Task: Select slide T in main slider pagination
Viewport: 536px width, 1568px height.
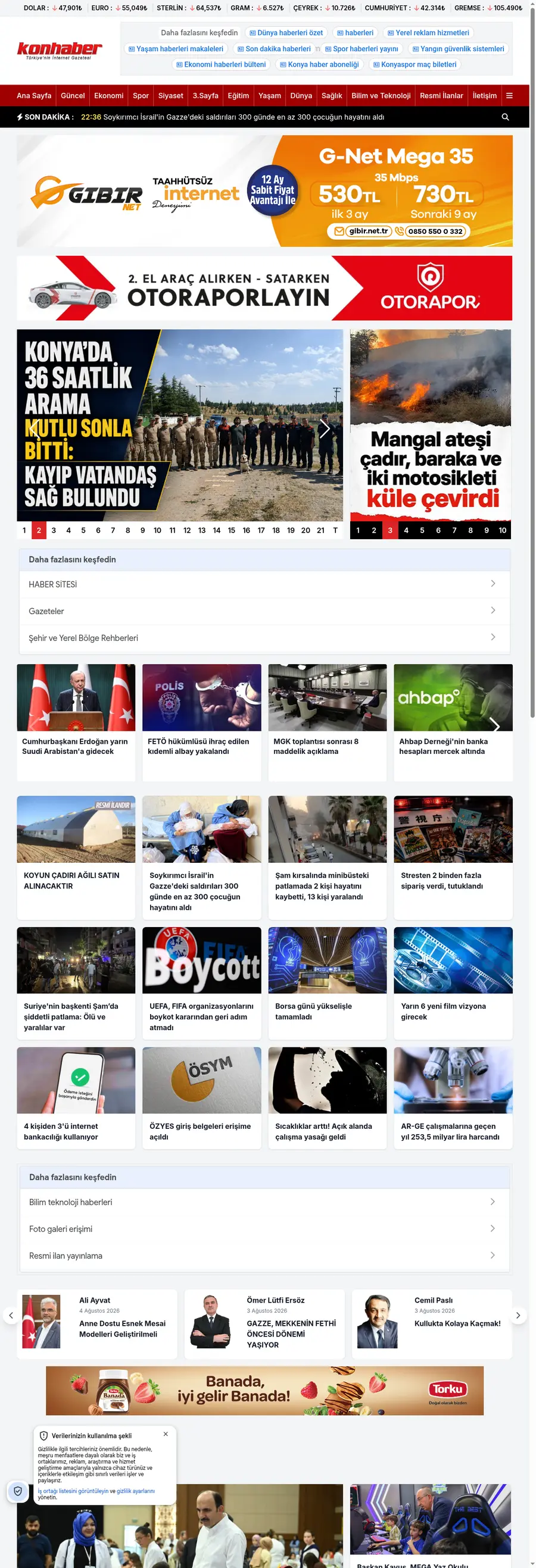Action: pyautogui.click(x=335, y=530)
